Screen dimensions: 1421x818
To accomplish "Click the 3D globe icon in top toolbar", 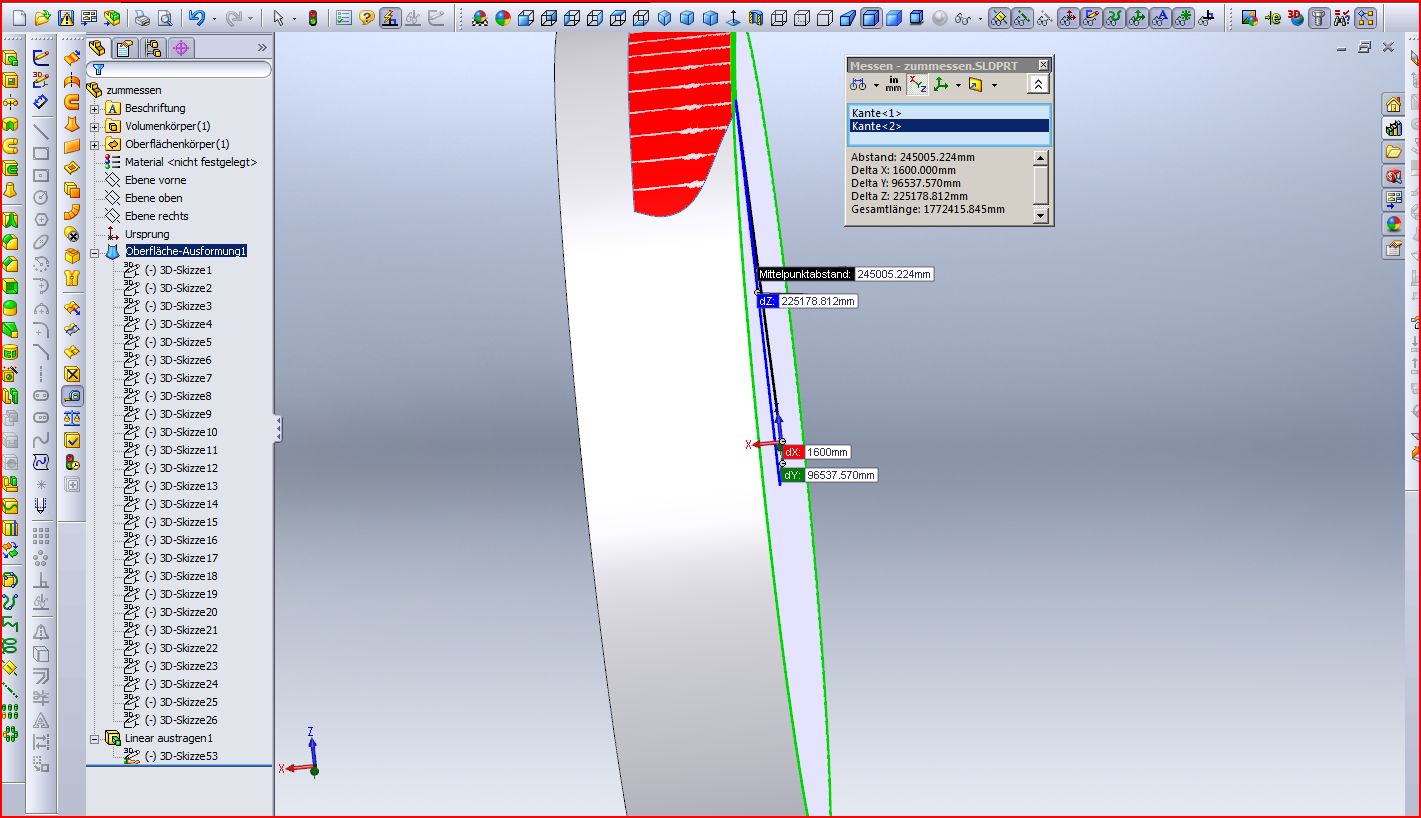I will click(x=1295, y=18).
